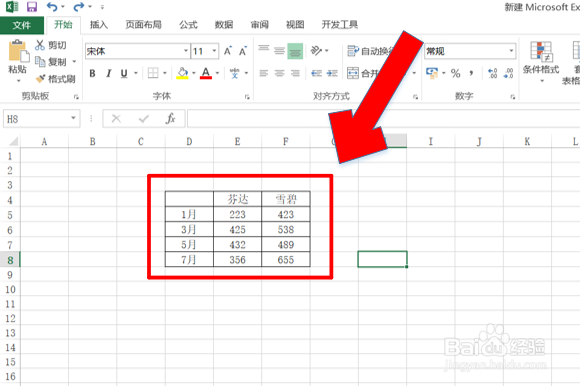Viewport: 580px width, 386px height.
Task: Increase decimal places
Action: coord(493,73)
